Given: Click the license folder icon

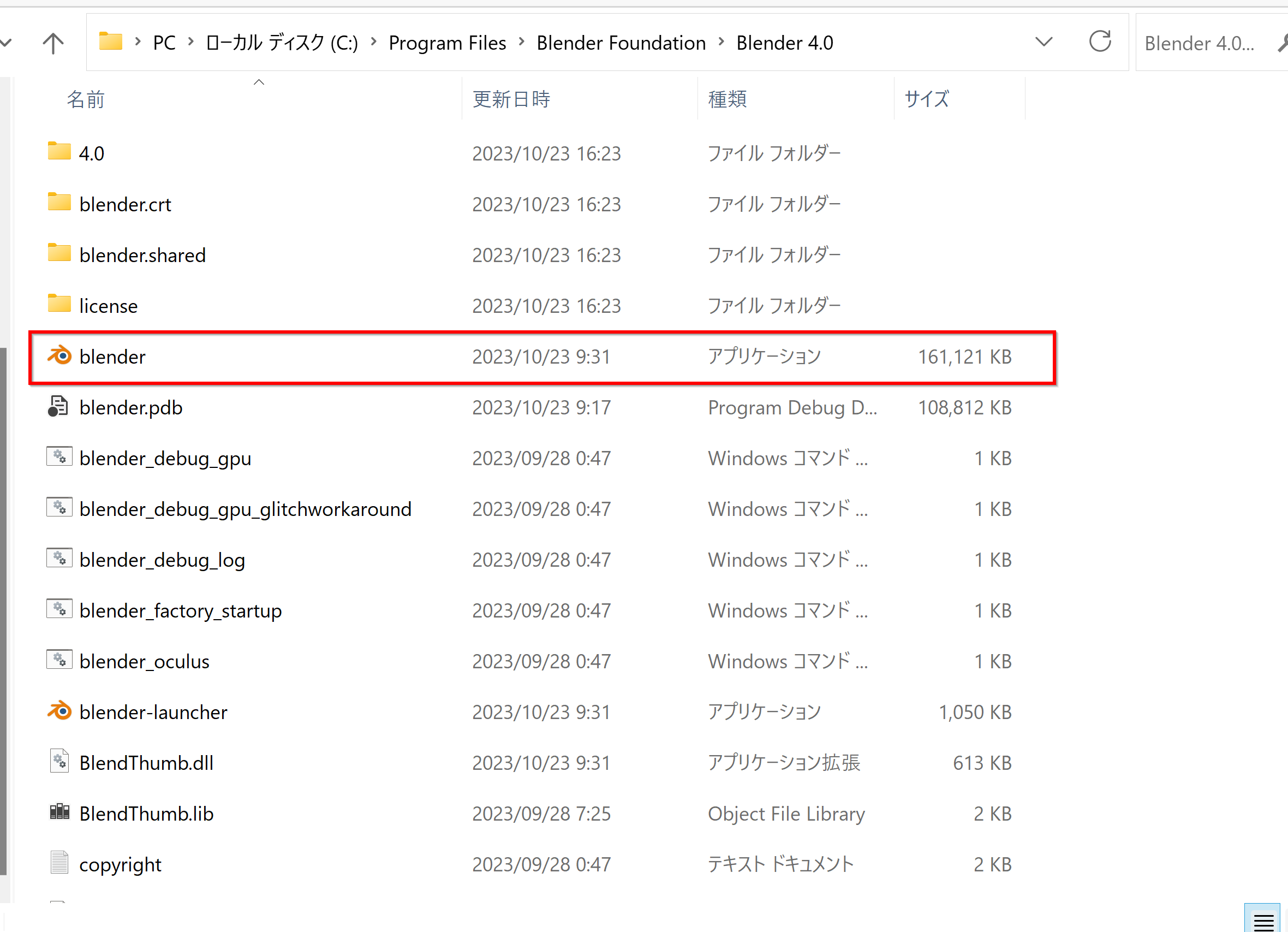Looking at the screenshot, I should [x=59, y=304].
